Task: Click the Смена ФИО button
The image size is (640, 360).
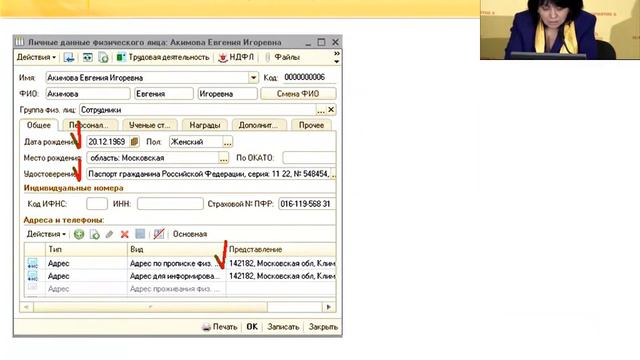Action: [x=298, y=94]
